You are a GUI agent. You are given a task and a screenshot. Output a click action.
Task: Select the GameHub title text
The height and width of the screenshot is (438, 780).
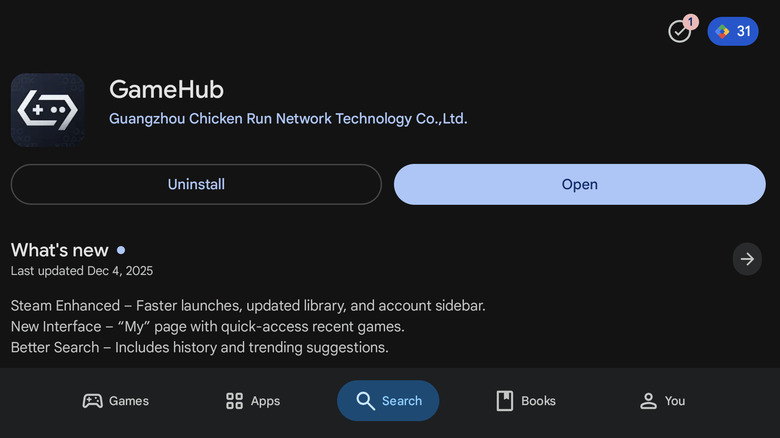(x=166, y=90)
